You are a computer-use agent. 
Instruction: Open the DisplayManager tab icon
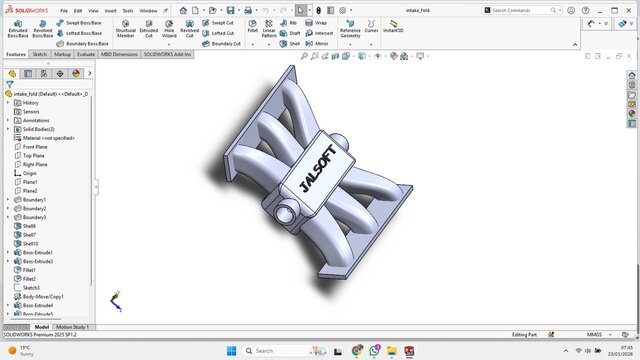(76, 73)
